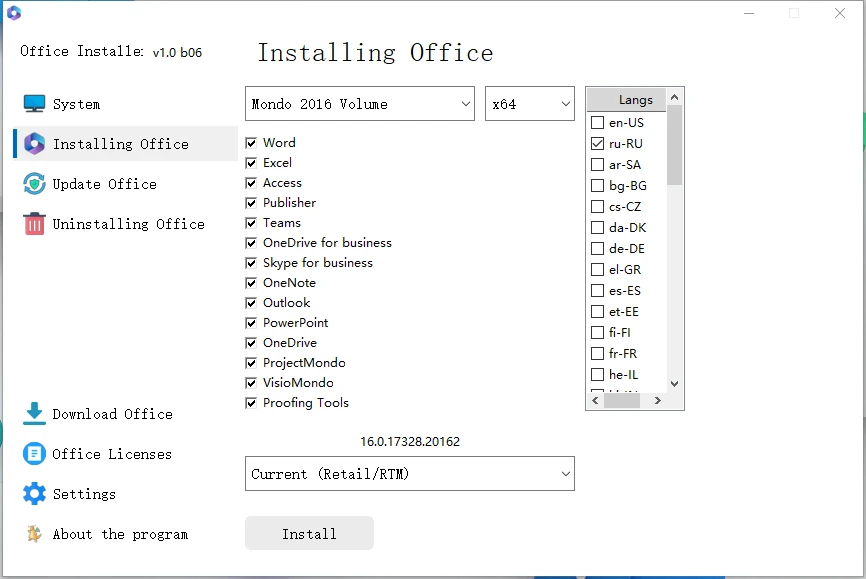The image size is (866, 579).
Task: Enable the el-GR language checkbox
Action: (598, 270)
